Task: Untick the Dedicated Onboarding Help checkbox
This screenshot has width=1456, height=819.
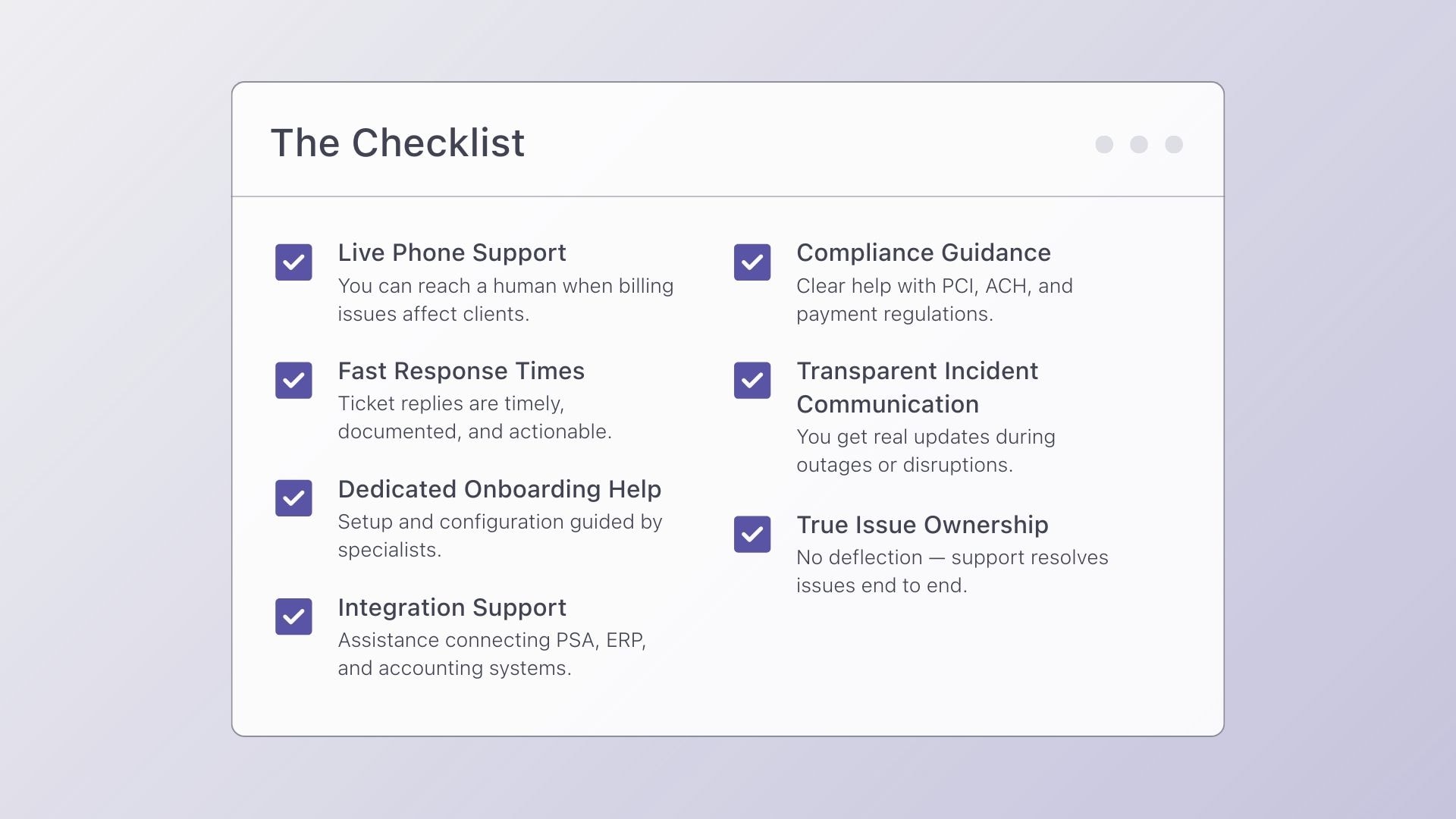Action: [293, 498]
